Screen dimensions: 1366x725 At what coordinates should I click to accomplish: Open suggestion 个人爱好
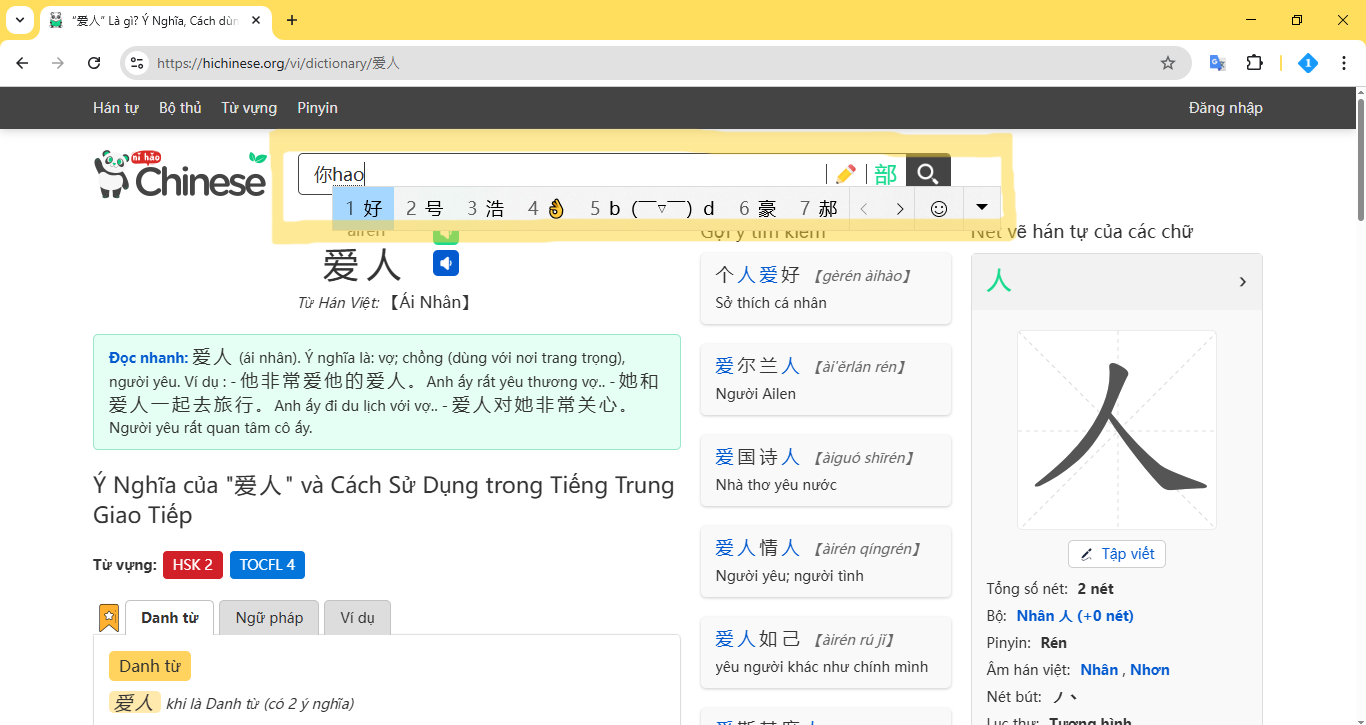pyautogui.click(x=826, y=288)
